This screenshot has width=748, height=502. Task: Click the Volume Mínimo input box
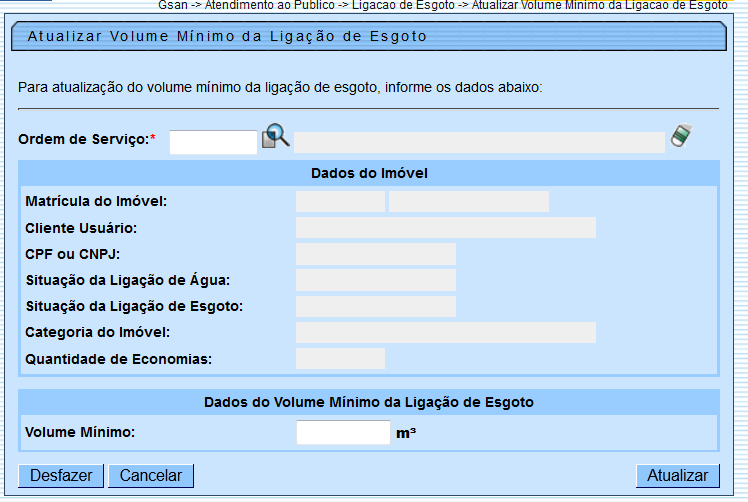click(x=343, y=432)
